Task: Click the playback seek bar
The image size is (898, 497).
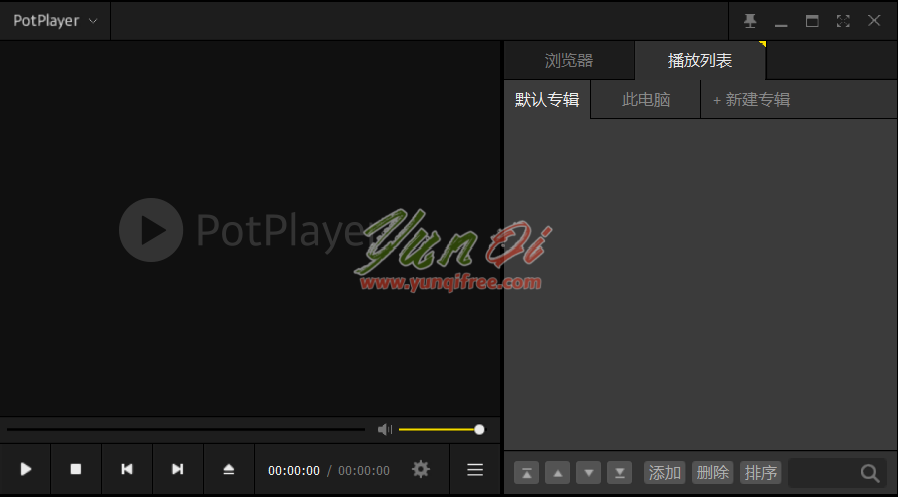Action: coord(186,429)
